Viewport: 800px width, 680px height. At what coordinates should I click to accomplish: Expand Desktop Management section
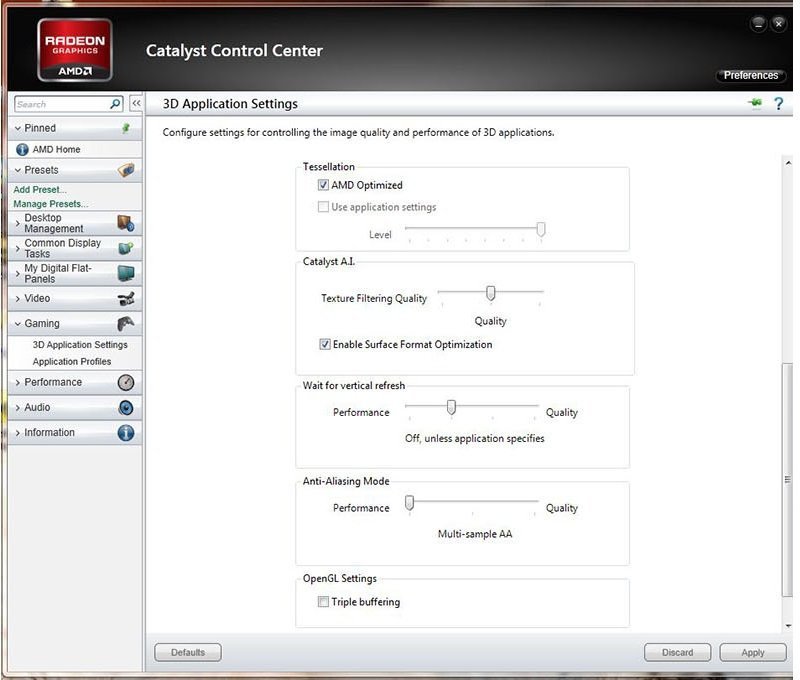point(18,223)
